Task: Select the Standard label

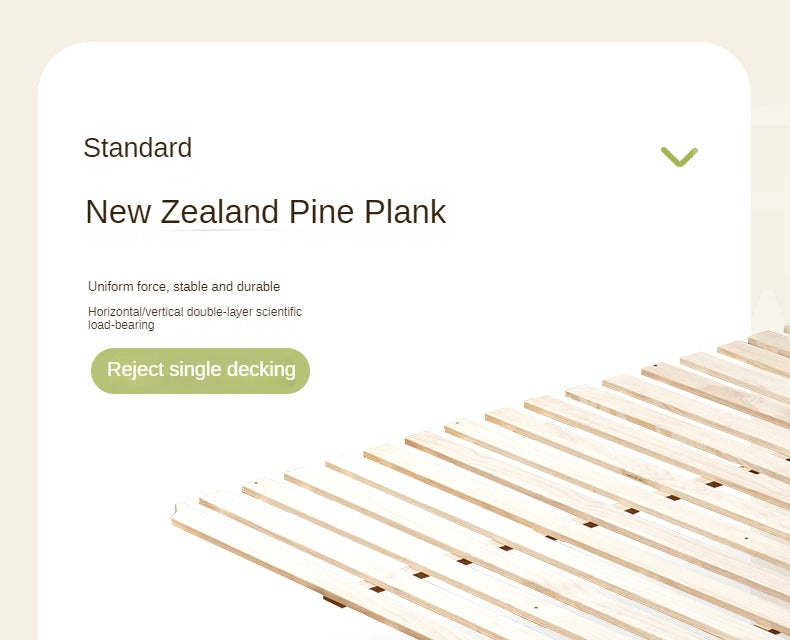Action: [x=137, y=148]
